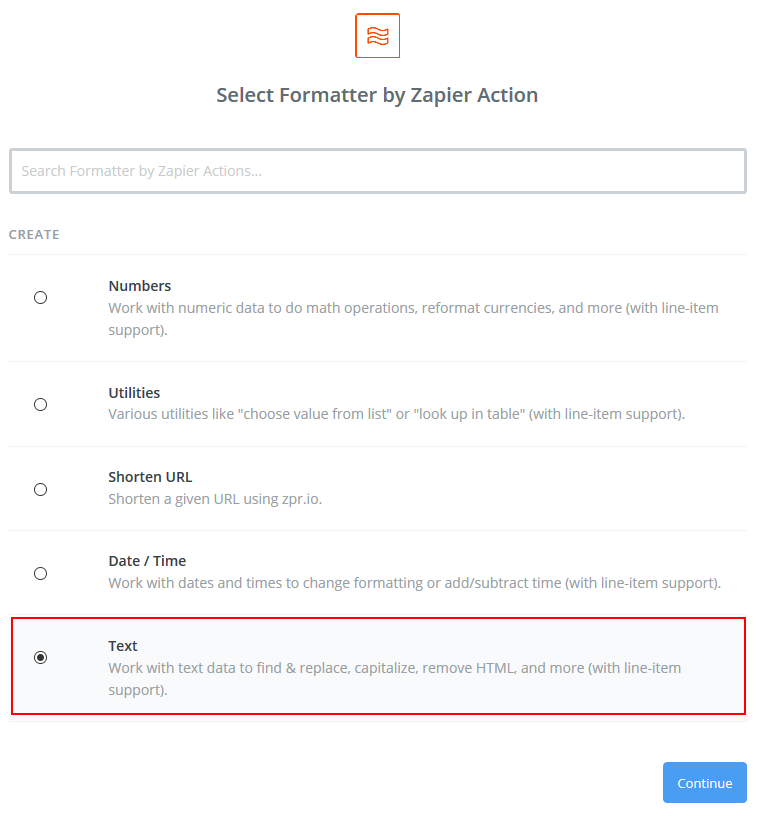759x816 pixels.
Task: Click the Text description about find & replace
Action: tap(395, 679)
